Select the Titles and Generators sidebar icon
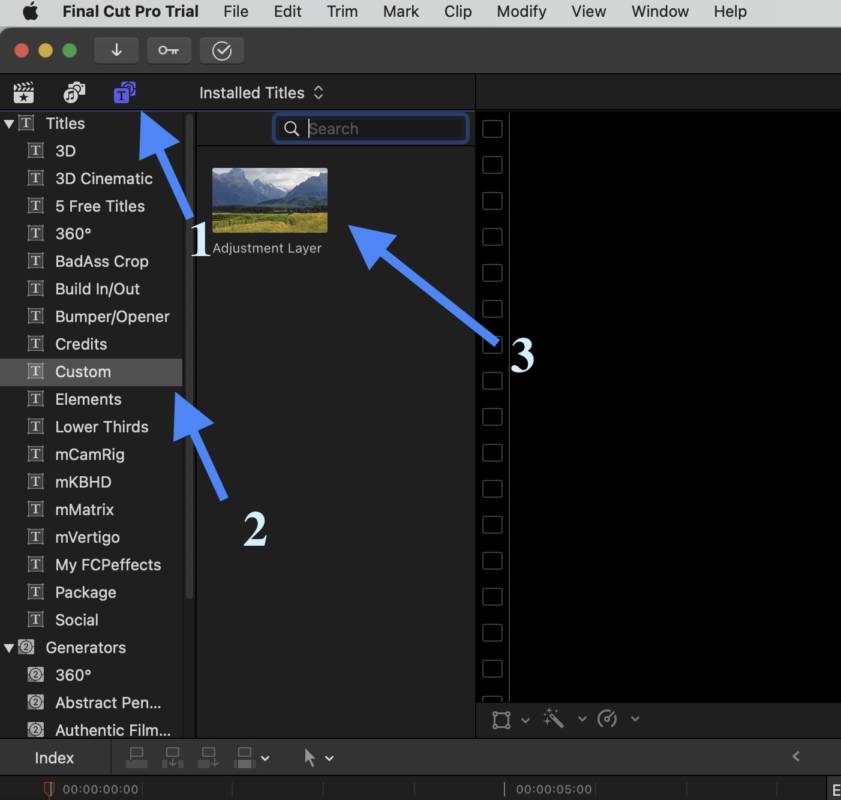Screen dimensions: 841x800 (124, 92)
